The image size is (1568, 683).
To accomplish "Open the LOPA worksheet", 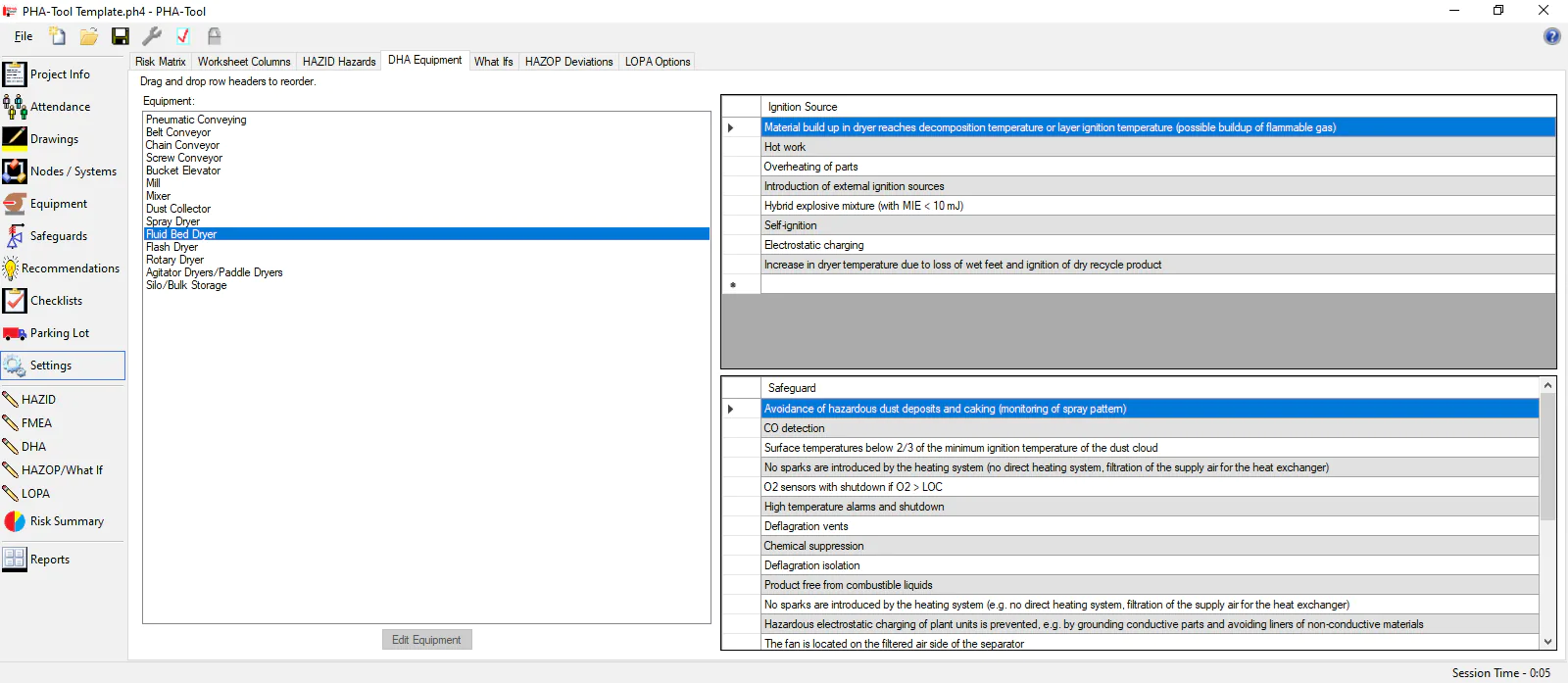I will tap(63, 494).
